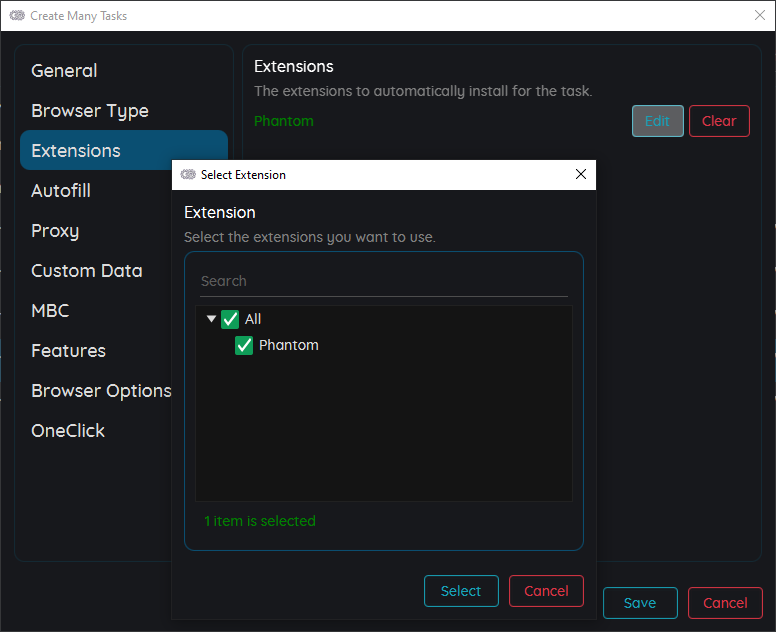This screenshot has width=776, height=632.
Task: Confirm with the Select button
Action: coord(461,591)
